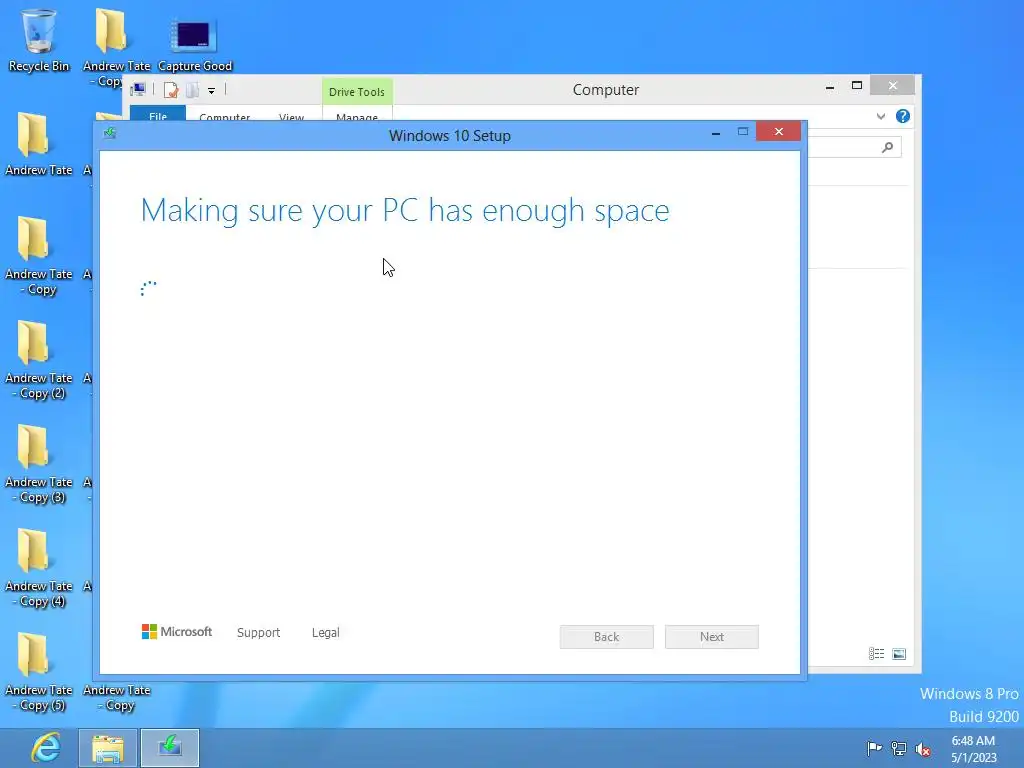Viewport: 1024px width, 768px height.
Task: Switch Computer window to details view
Action: pos(876,654)
